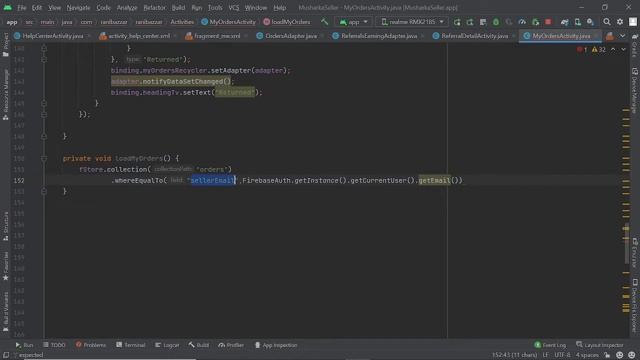The width and height of the screenshot is (640, 360).
Task: Open the Event Log button
Action: [550, 345]
